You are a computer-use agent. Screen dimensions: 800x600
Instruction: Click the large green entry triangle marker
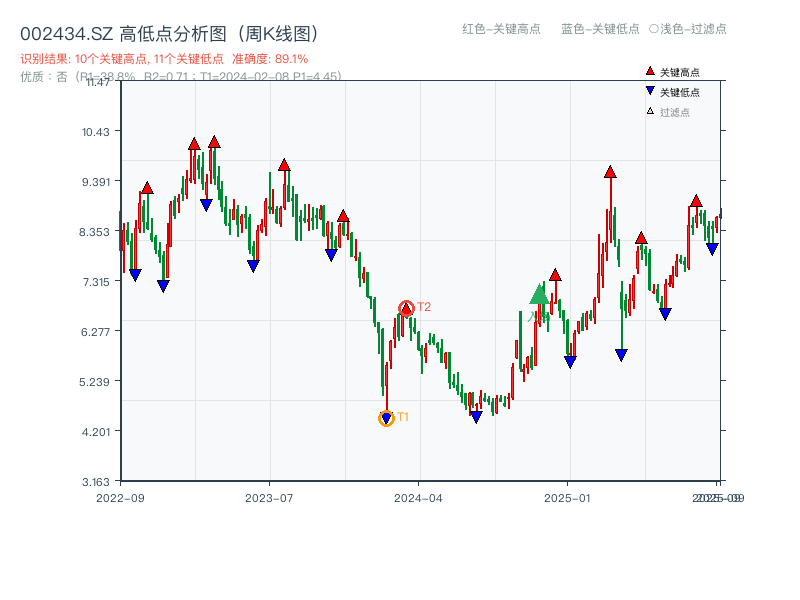coord(539,294)
